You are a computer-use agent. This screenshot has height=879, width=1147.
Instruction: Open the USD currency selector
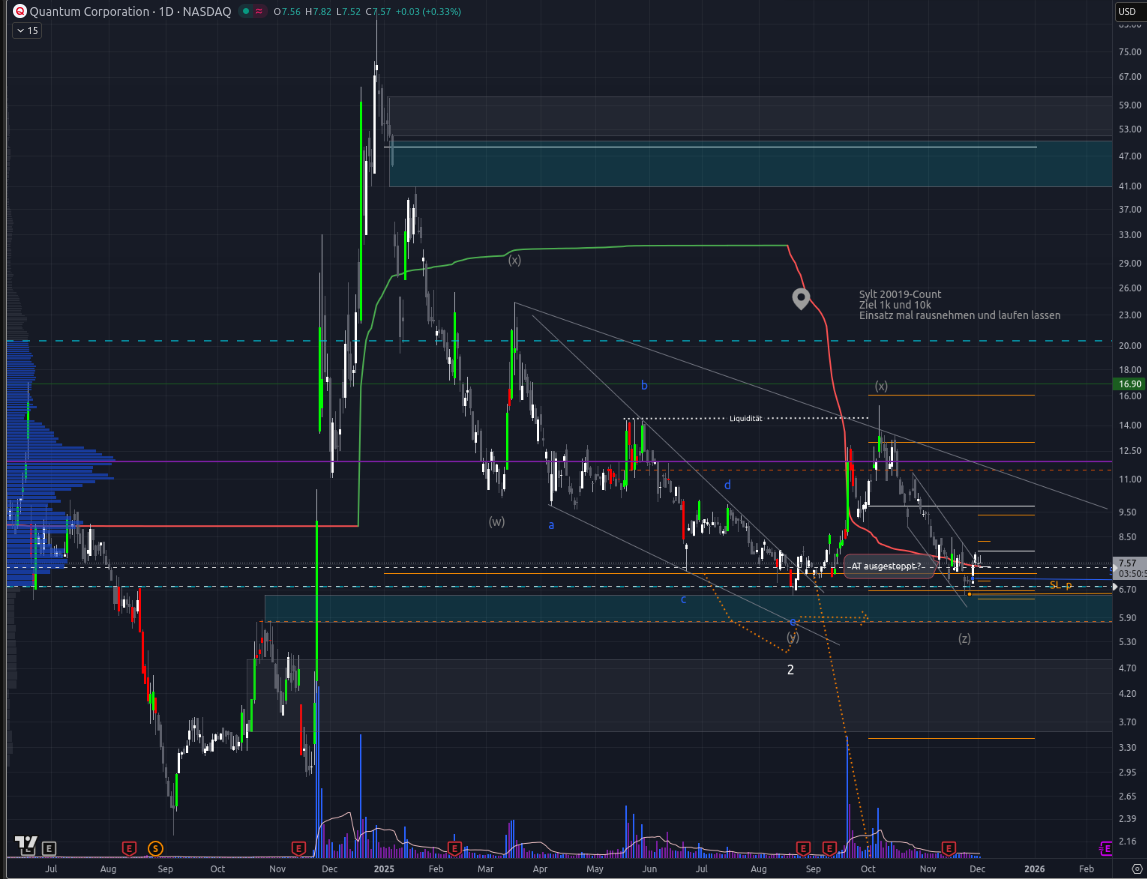click(1126, 12)
